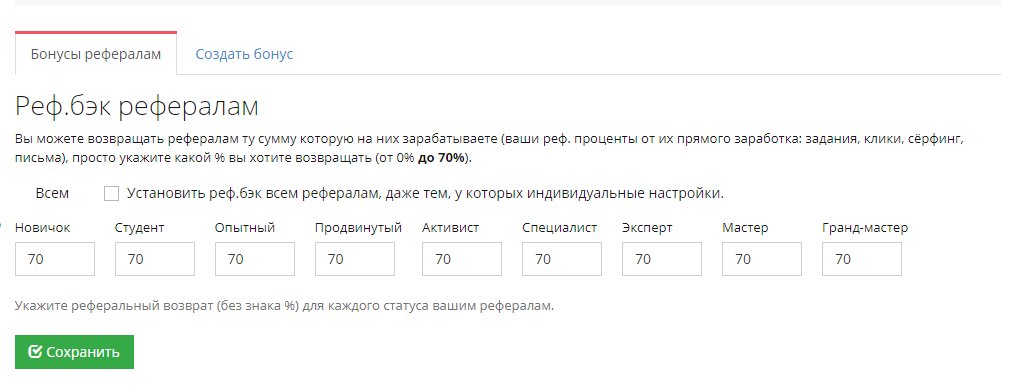Screen dimensions: 1018x388
Task: Focus the Продвинутый percentage input
Action: pyautogui.click(x=354, y=259)
